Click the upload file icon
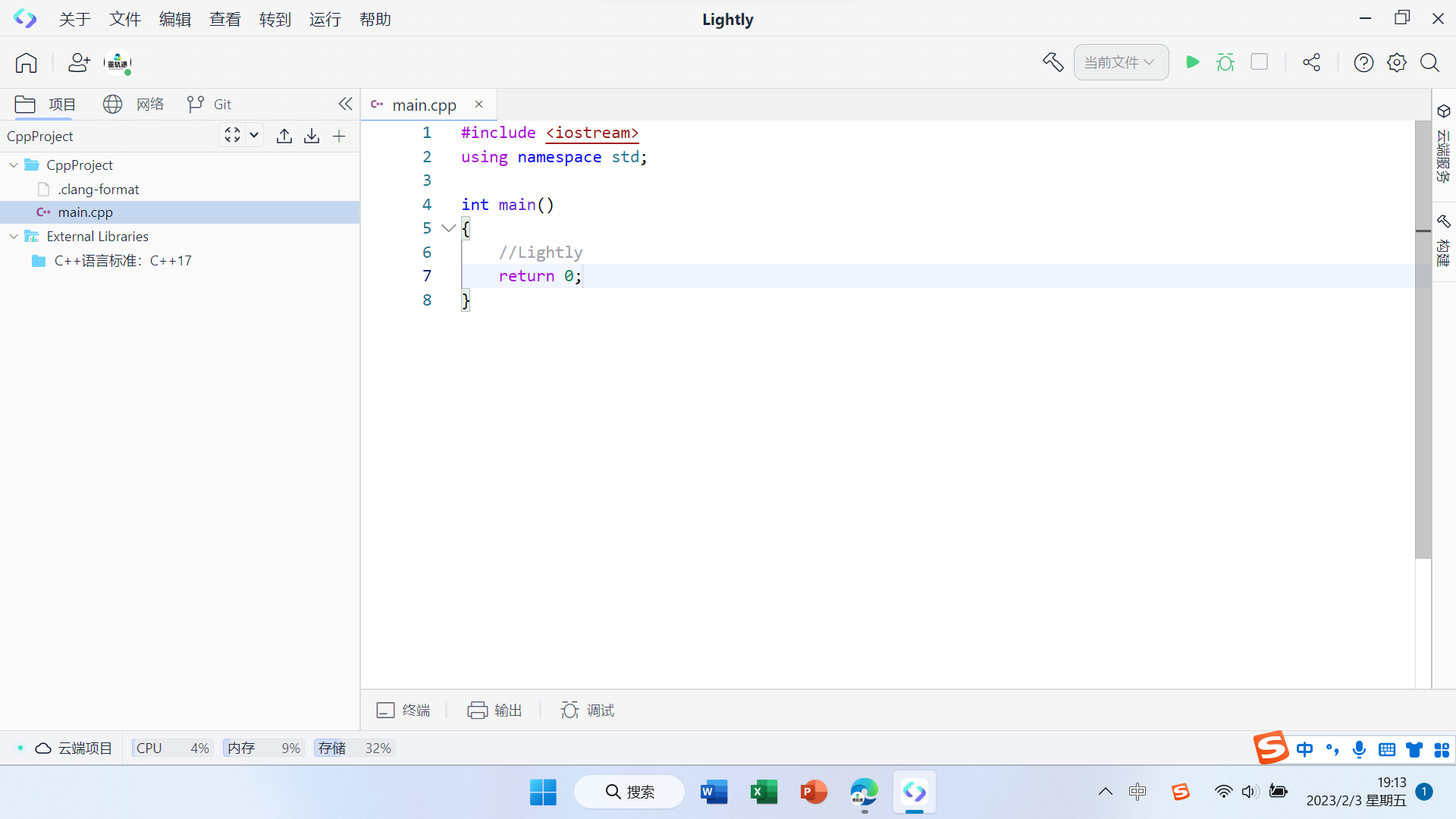 coord(284,136)
